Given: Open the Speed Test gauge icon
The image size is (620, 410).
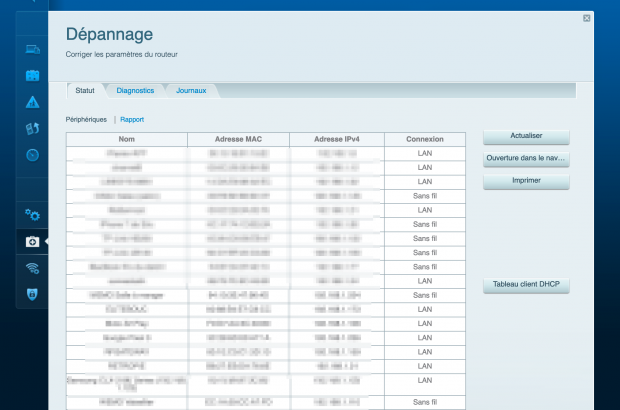Looking at the screenshot, I should [32, 155].
